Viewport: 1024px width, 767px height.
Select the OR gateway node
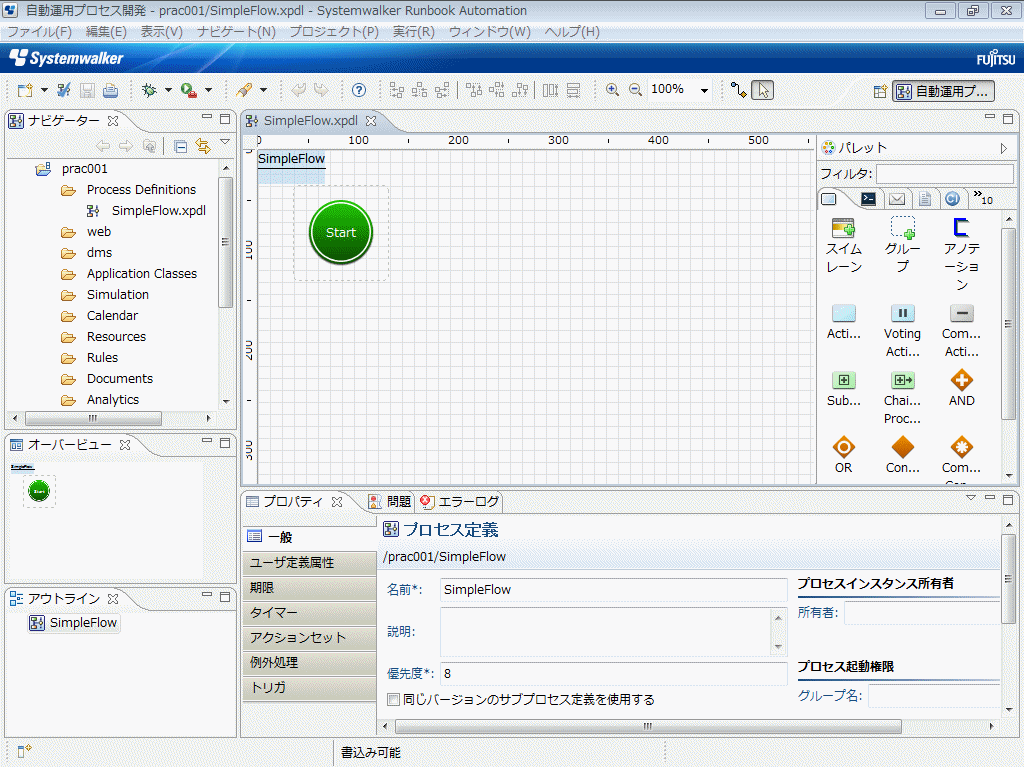[844, 455]
